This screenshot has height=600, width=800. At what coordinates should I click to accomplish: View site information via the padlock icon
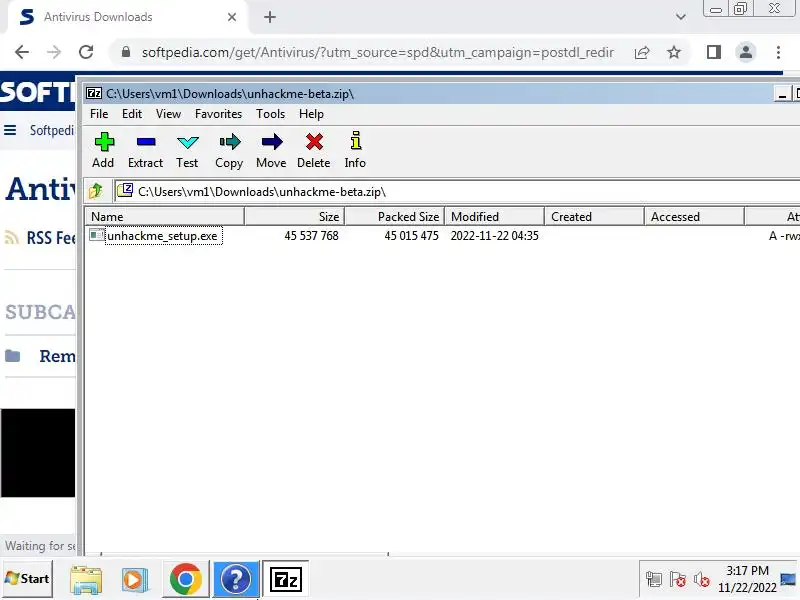[x=126, y=52]
